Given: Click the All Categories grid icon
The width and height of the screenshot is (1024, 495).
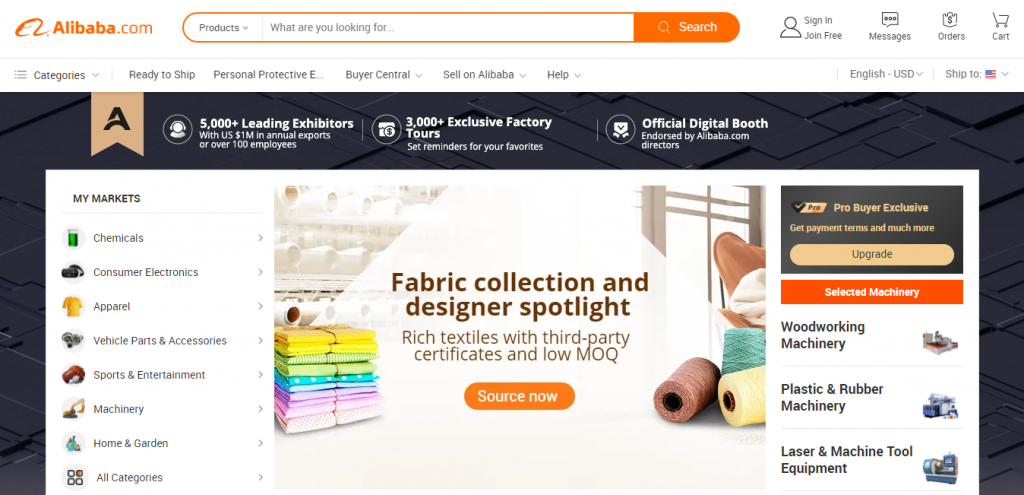Looking at the screenshot, I should pyautogui.click(x=75, y=477).
